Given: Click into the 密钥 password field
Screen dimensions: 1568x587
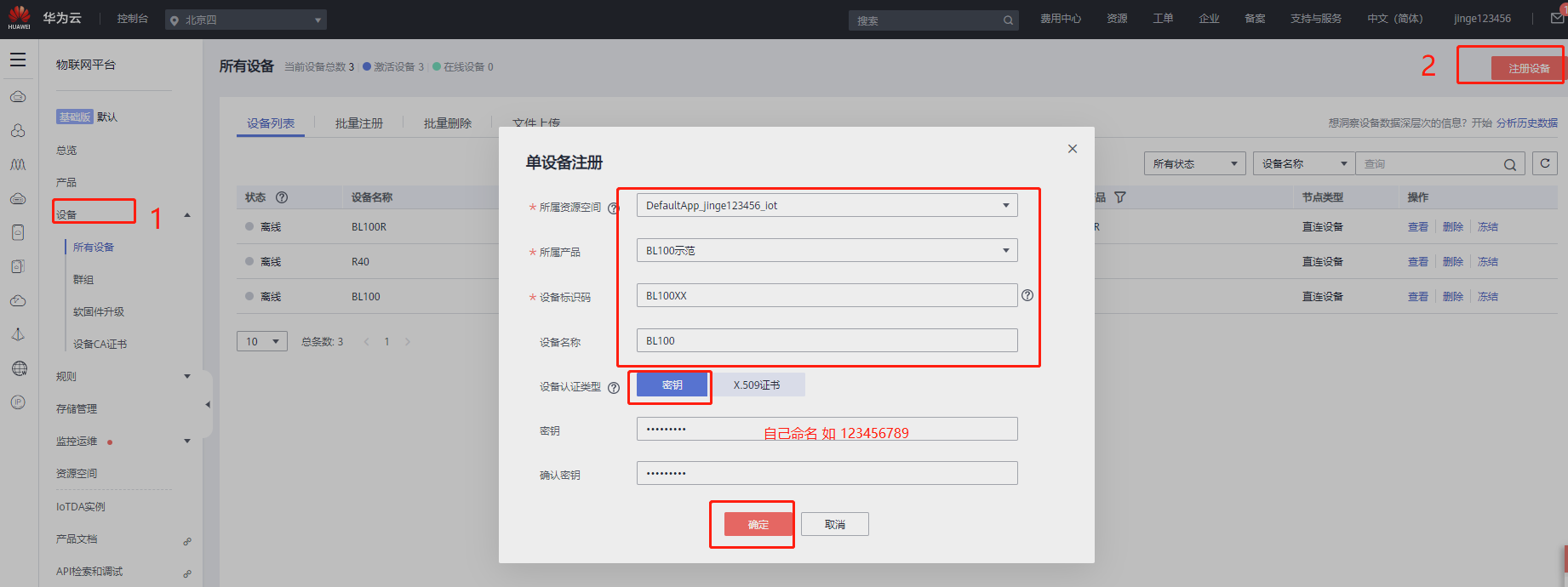Looking at the screenshot, I should (827, 429).
